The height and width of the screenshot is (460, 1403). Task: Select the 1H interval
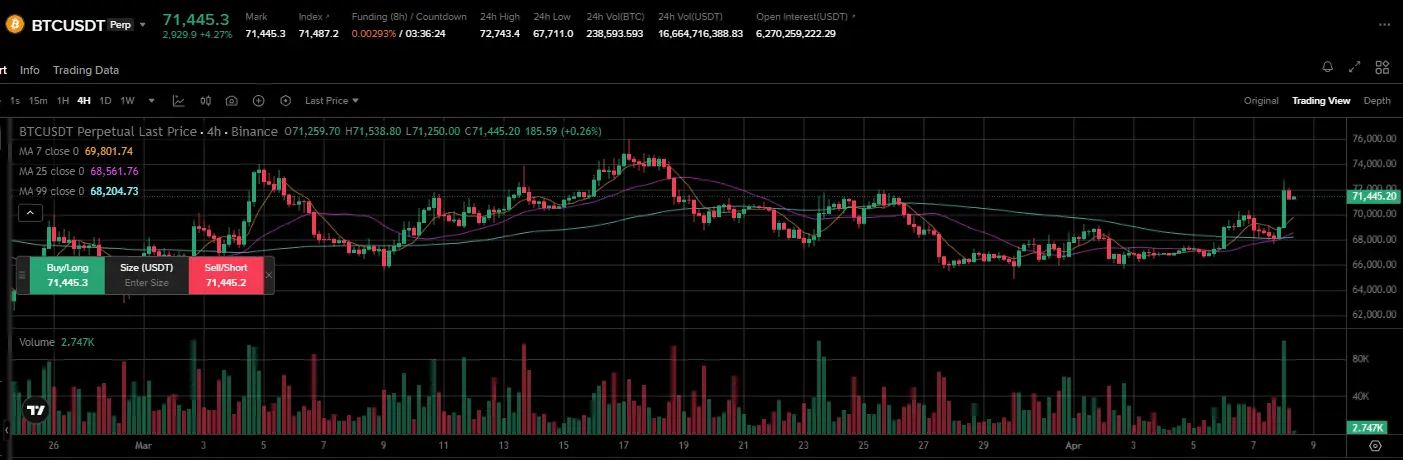click(x=63, y=101)
